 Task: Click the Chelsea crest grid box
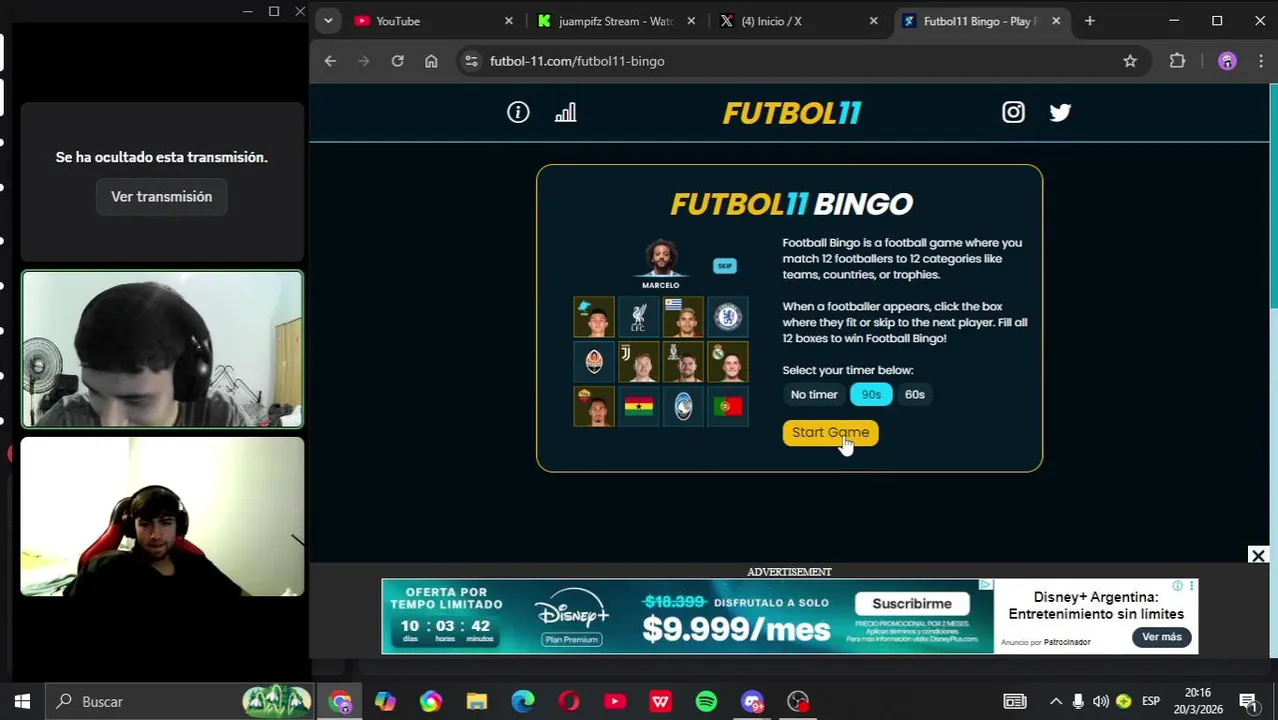point(728,317)
